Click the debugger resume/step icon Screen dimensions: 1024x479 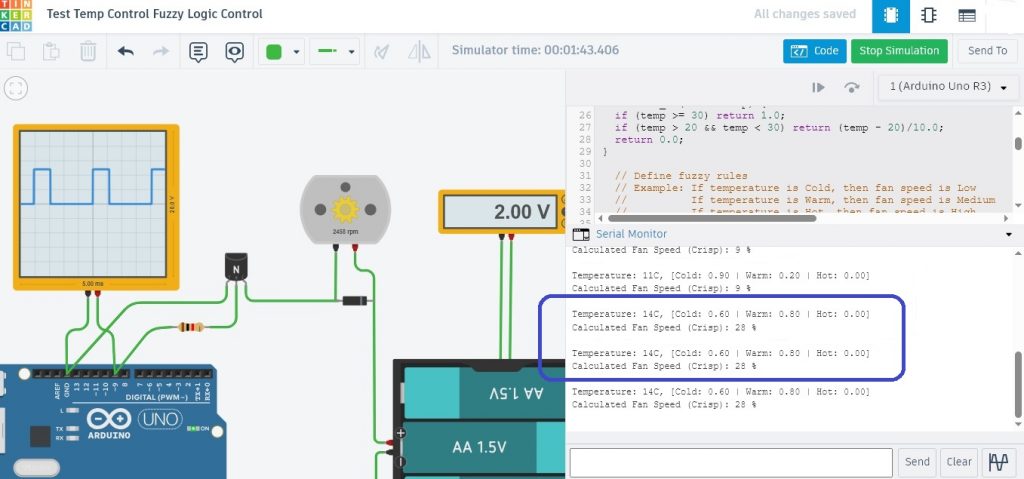pyautogui.click(x=818, y=88)
